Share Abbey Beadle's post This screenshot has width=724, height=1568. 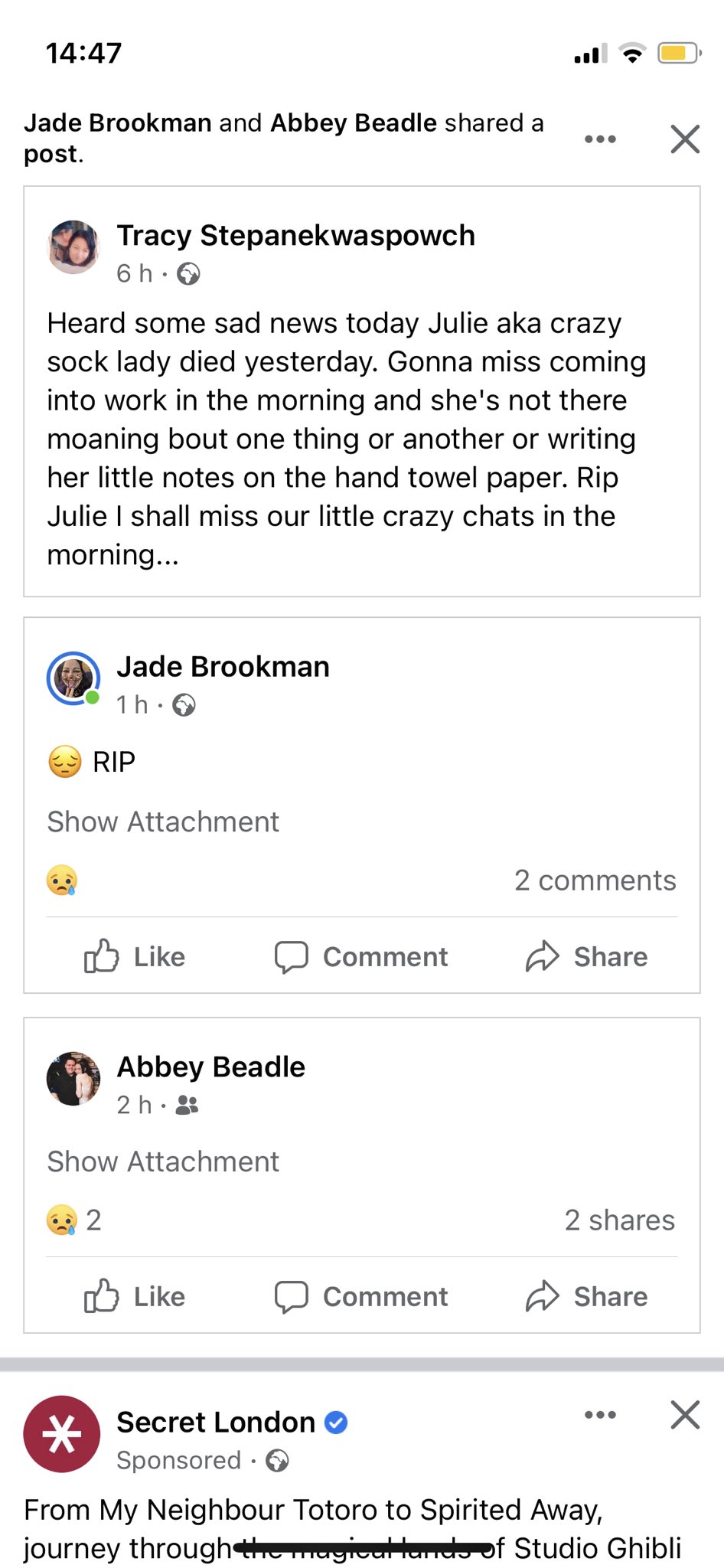[587, 1296]
